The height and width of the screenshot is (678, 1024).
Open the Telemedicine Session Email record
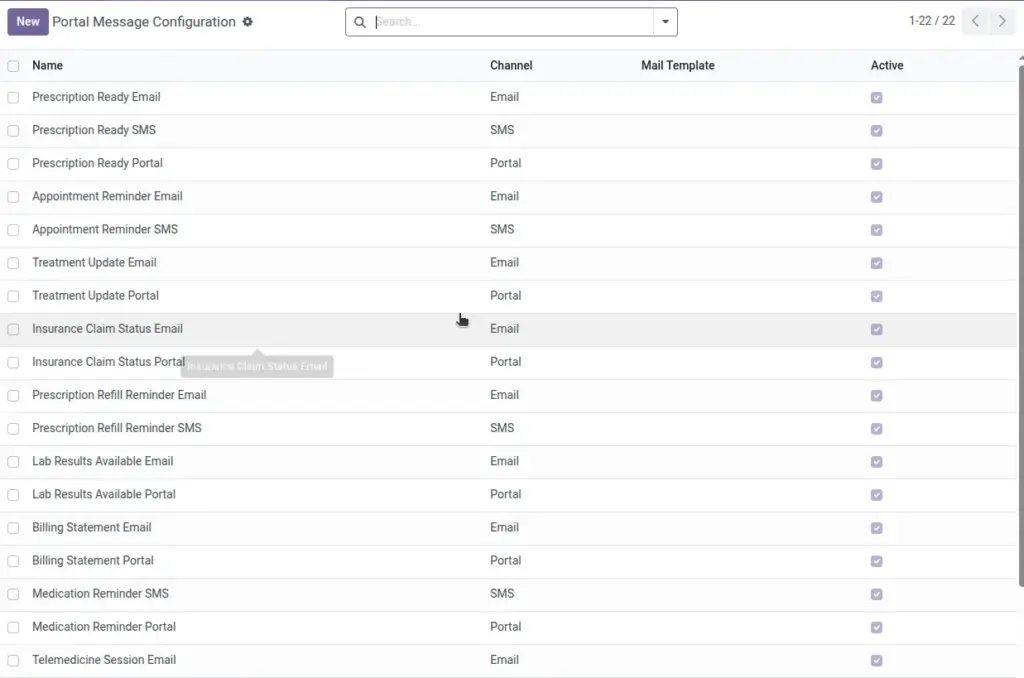[104, 660]
